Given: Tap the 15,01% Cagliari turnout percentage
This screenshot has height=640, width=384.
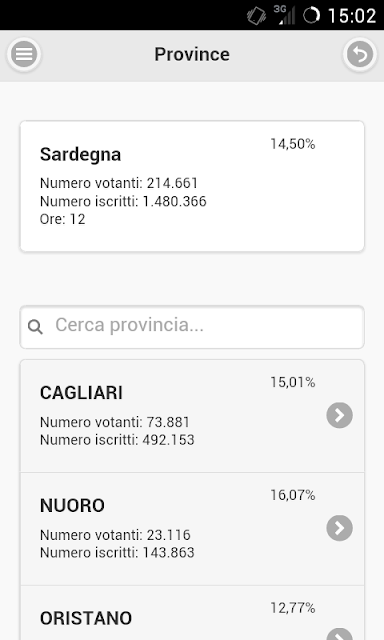Looking at the screenshot, I should (293, 382).
